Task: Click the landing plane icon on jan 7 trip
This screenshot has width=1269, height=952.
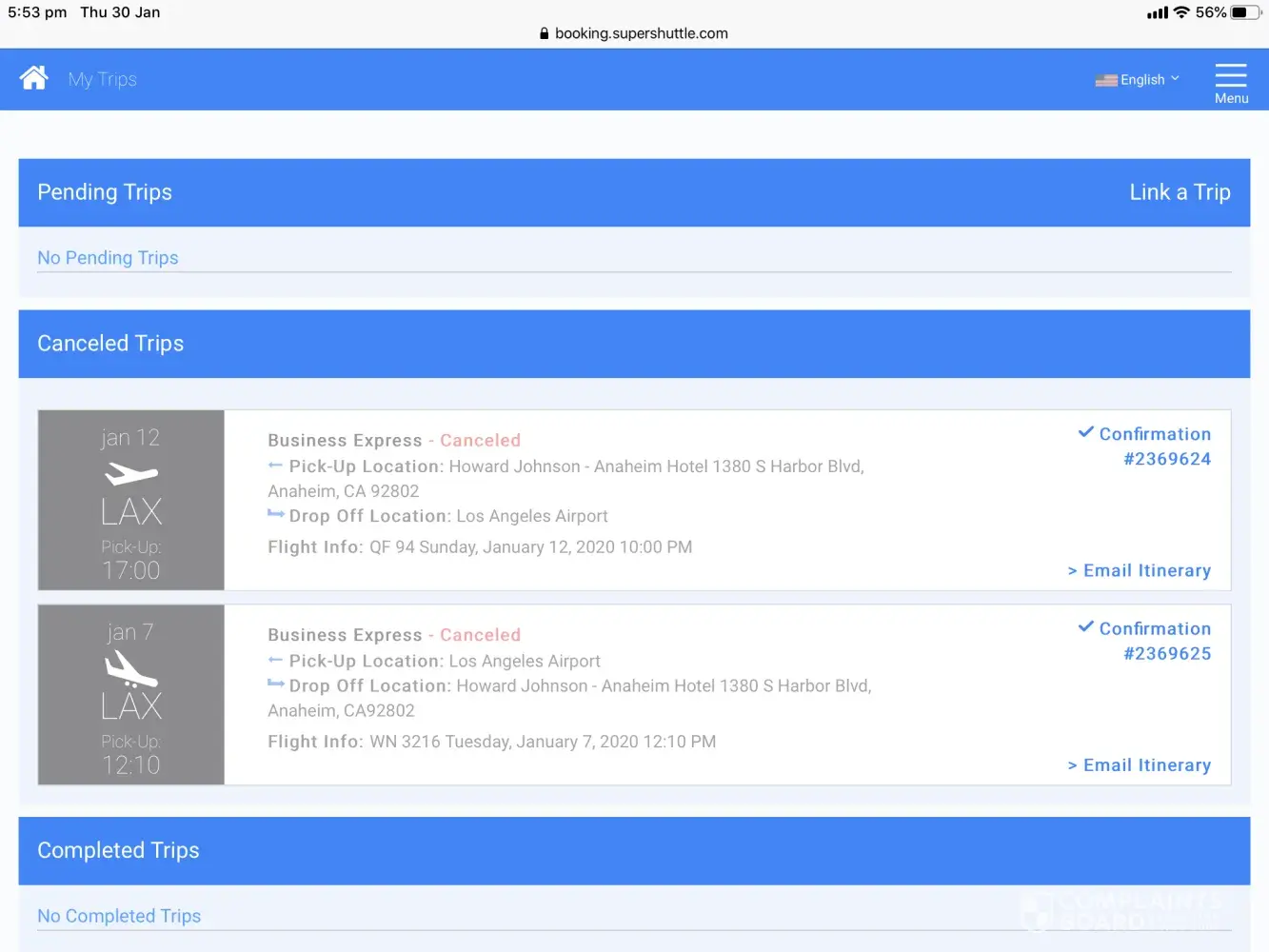Action: coord(131,668)
